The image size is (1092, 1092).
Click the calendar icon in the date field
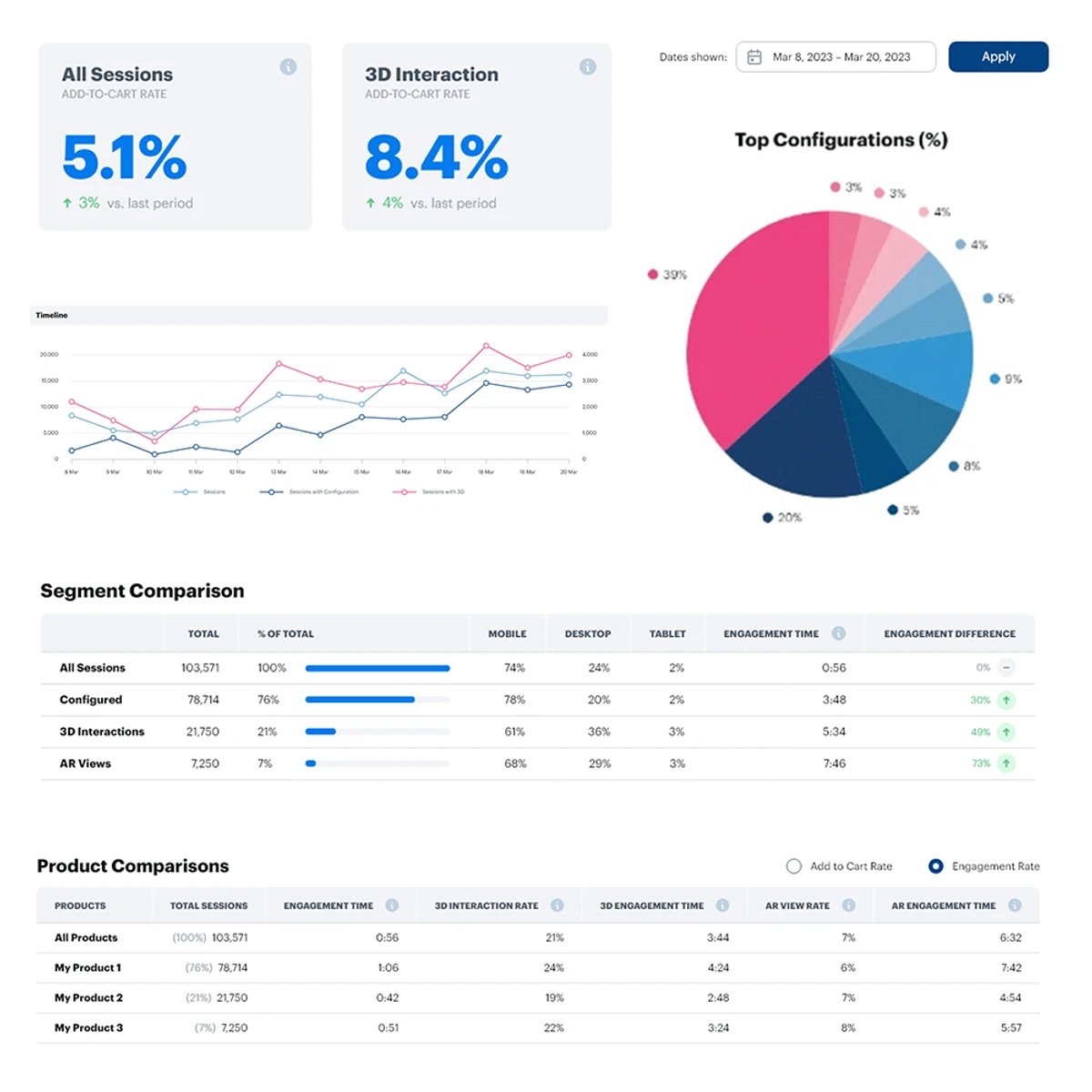click(753, 56)
